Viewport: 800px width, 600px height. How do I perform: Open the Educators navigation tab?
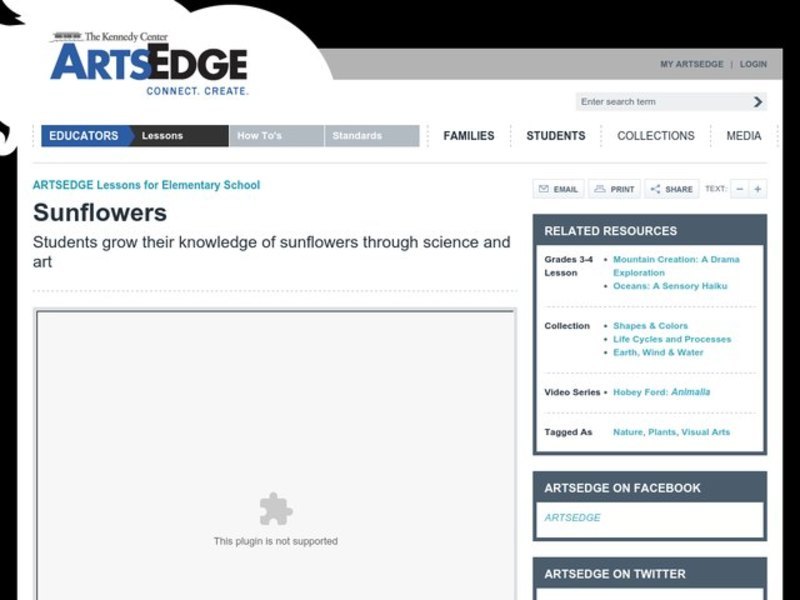(x=84, y=136)
